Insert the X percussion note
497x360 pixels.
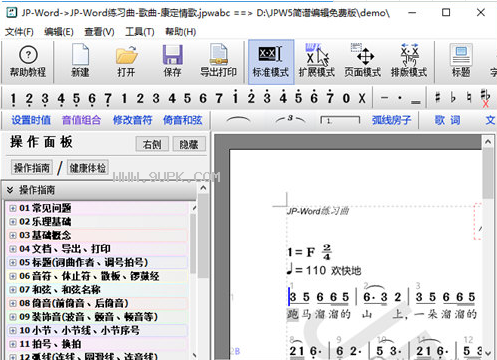(362, 98)
